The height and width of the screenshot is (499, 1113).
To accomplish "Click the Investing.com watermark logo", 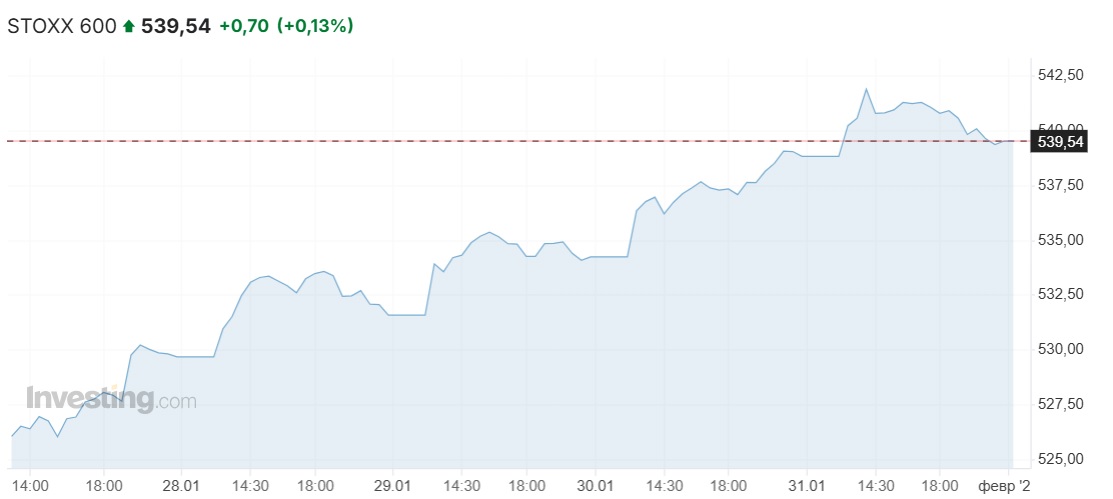I will (111, 400).
